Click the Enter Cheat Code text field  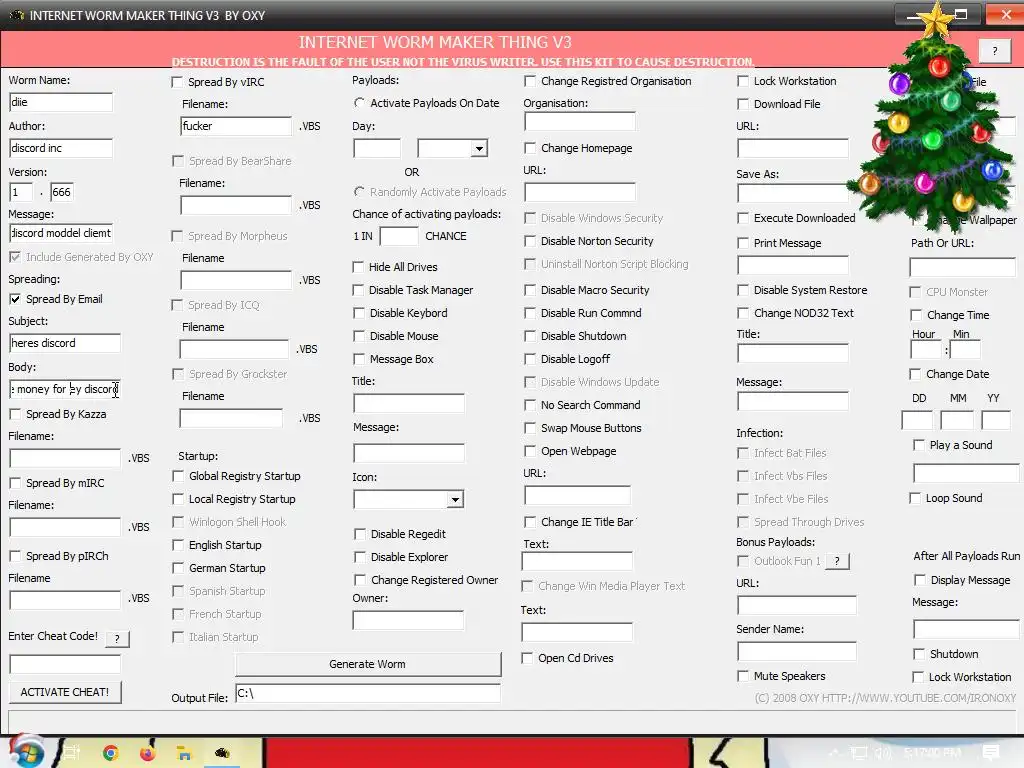click(65, 664)
